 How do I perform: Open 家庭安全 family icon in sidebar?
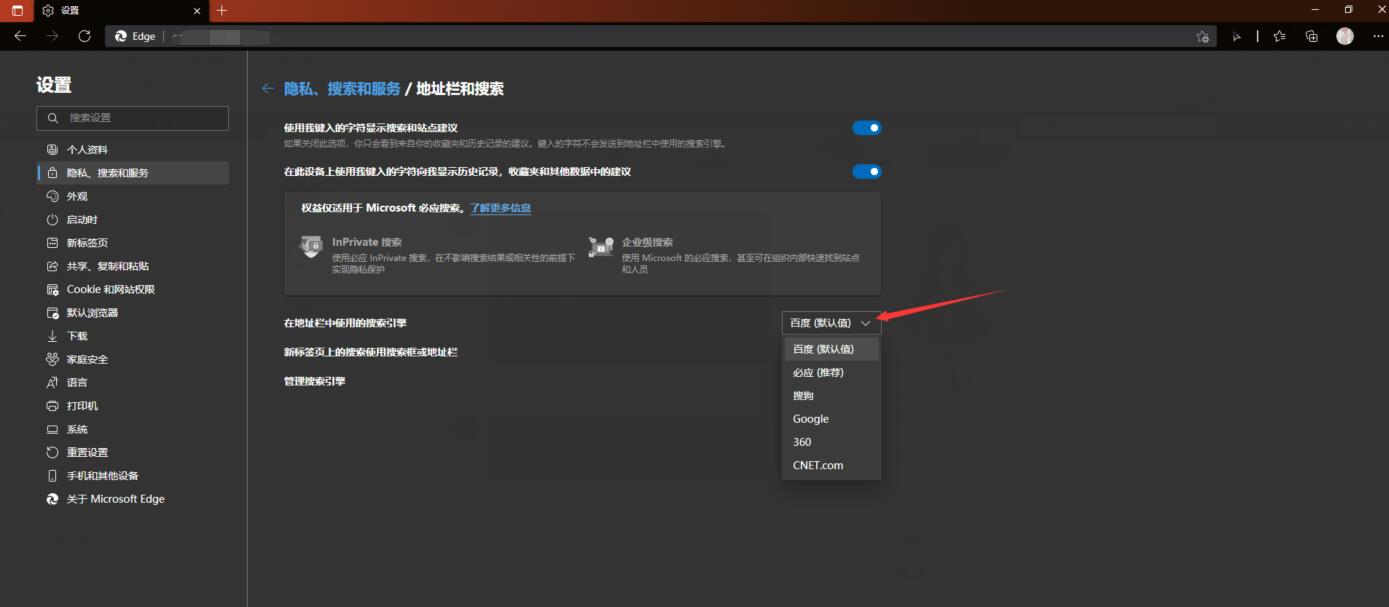53,359
